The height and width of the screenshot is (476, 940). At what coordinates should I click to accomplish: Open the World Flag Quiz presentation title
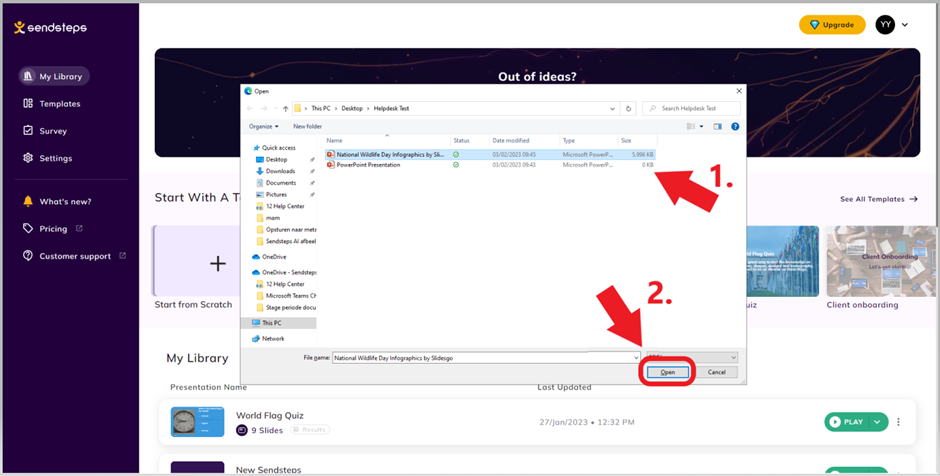(x=270, y=415)
